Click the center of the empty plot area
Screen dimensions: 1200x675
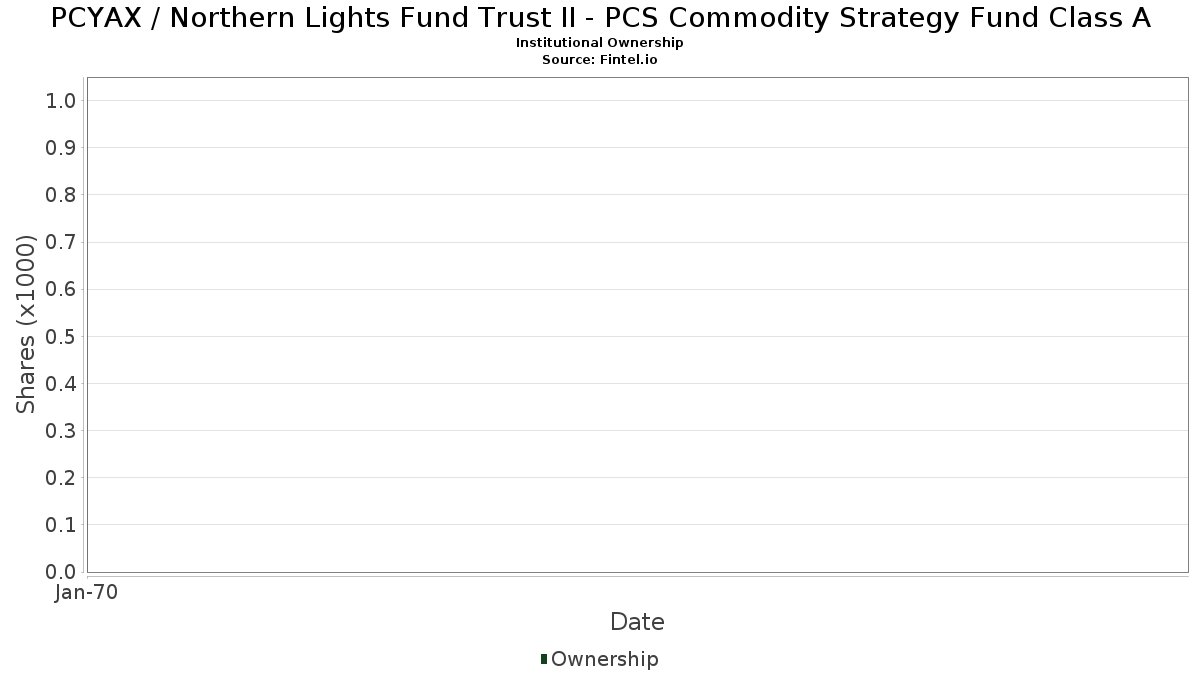click(637, 325)
